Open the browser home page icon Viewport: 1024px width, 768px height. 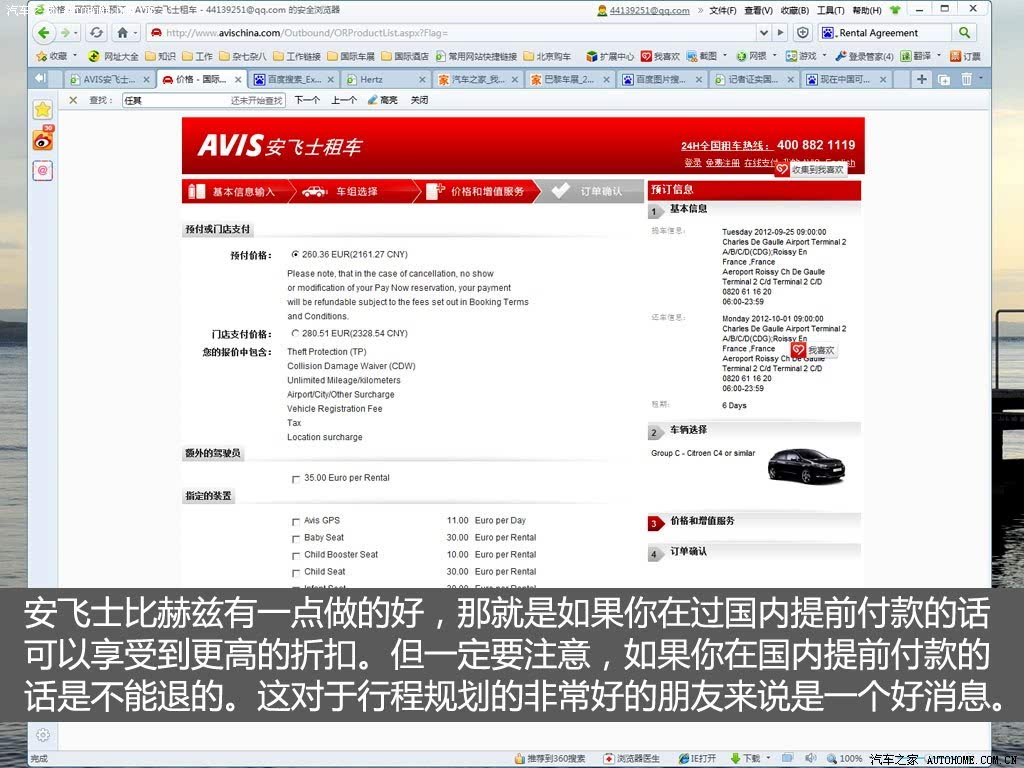[x=122, y=33]
